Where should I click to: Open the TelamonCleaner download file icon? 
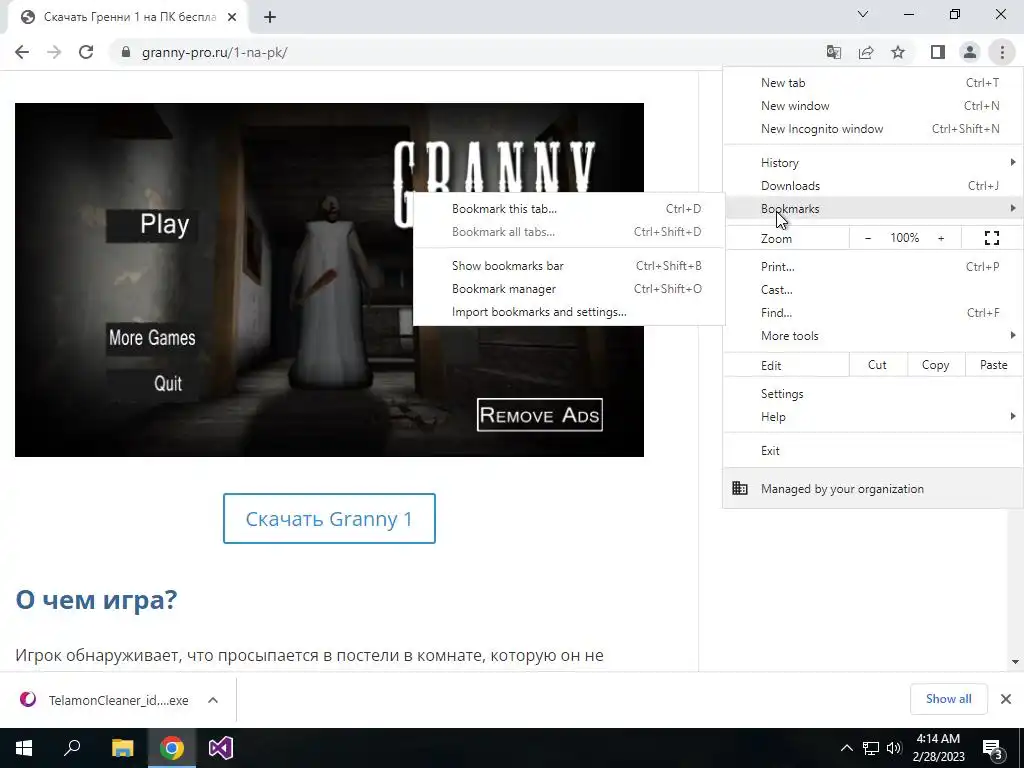click(28, 700)
